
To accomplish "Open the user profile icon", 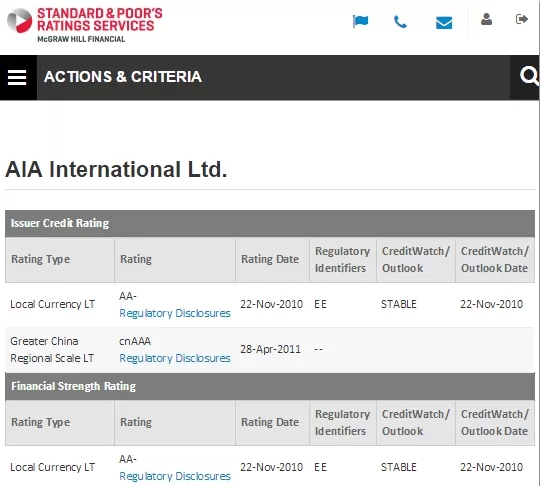I will point(486,19).
